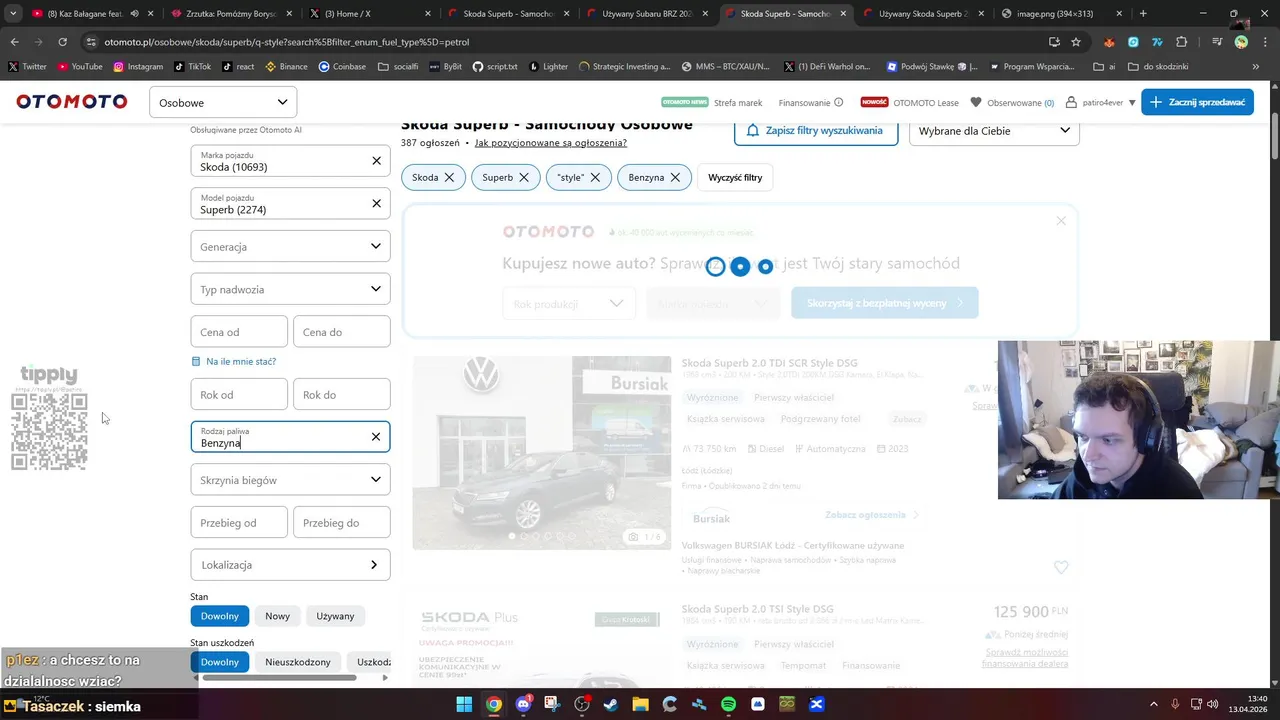Open Wybrane dla Ciebie sort dropdown
The image size is (1280, 720).
994,131
